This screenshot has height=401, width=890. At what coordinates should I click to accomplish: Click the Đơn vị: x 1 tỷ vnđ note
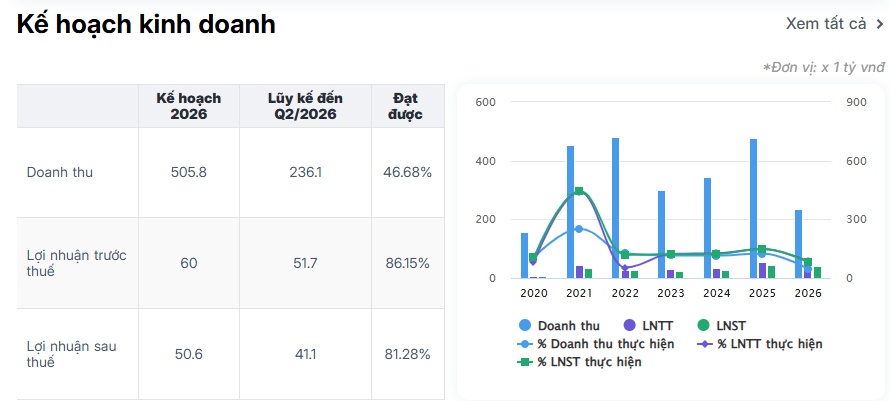(824, 68)
